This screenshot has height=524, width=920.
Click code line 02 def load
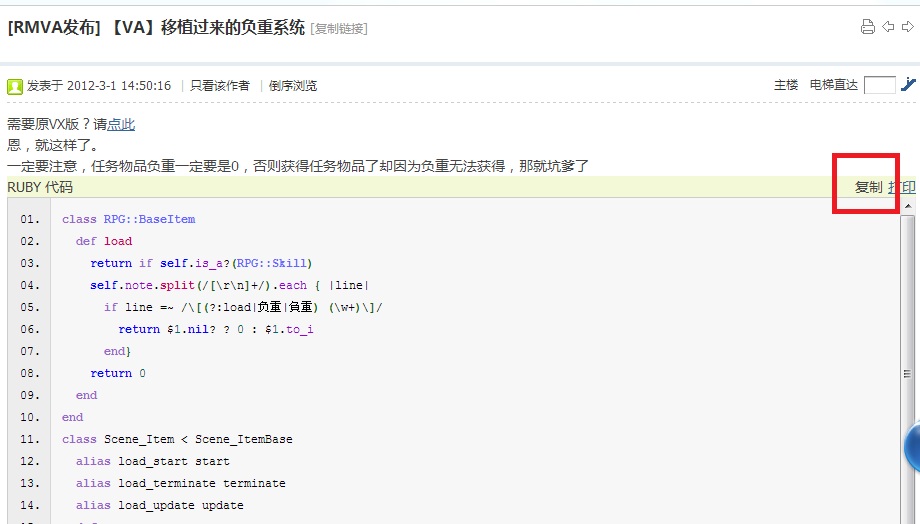tap(104, 241)
